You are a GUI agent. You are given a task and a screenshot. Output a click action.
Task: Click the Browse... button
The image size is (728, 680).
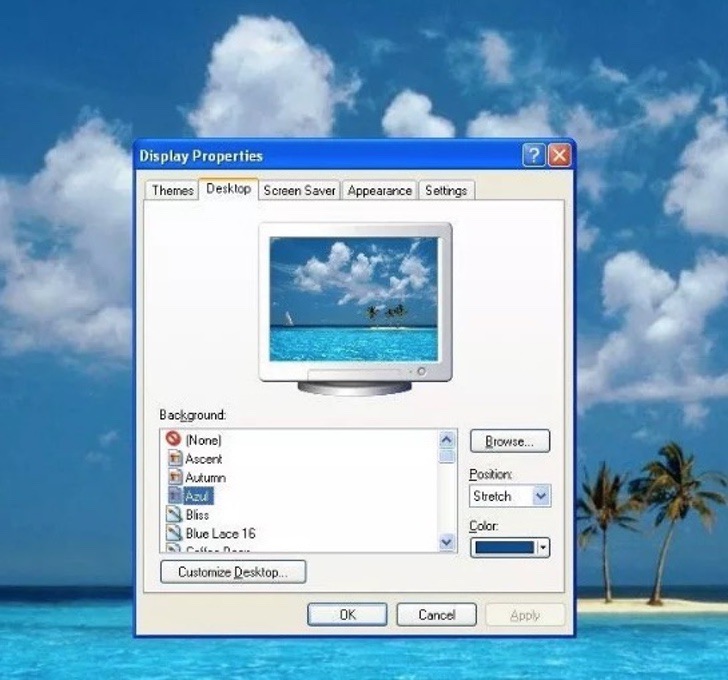[510, 441]
